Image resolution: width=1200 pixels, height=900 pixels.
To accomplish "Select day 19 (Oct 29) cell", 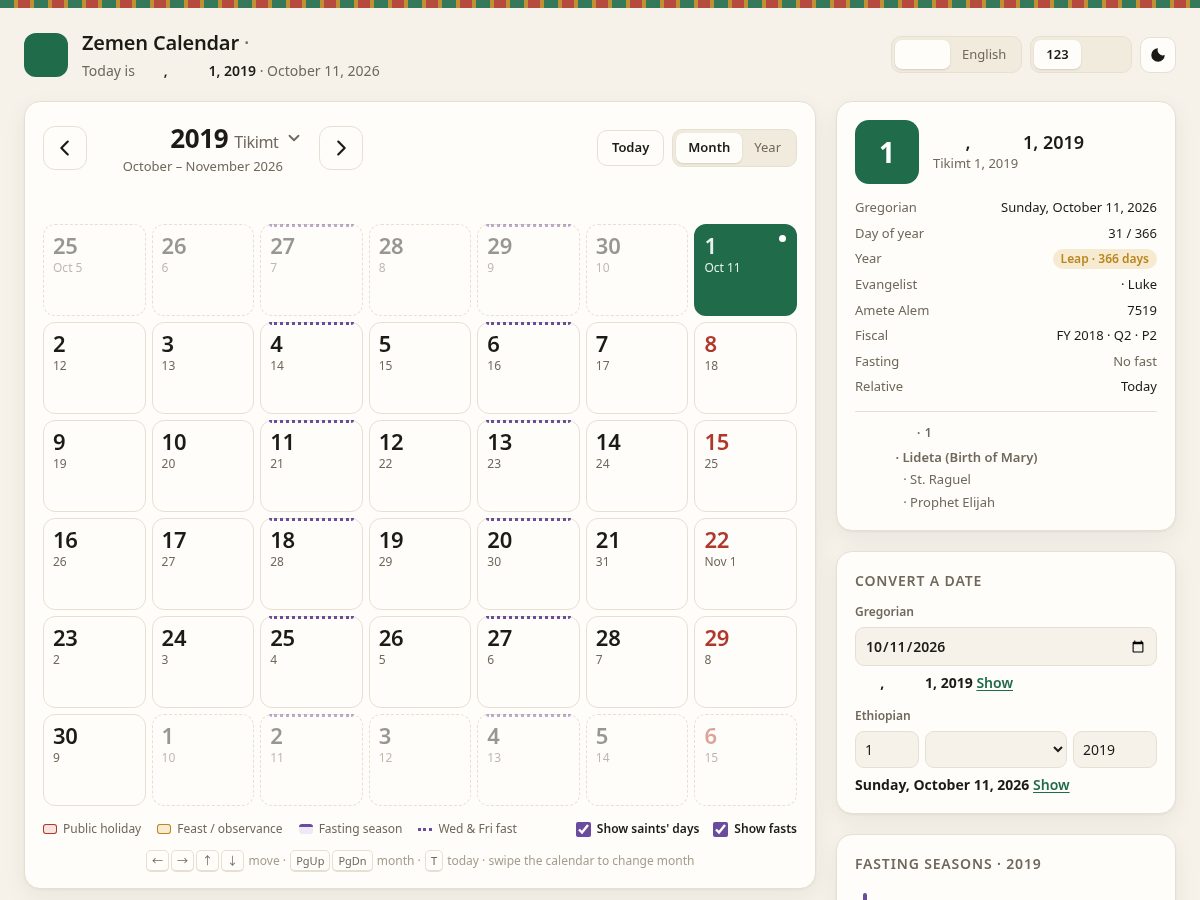I will point(420,564).
